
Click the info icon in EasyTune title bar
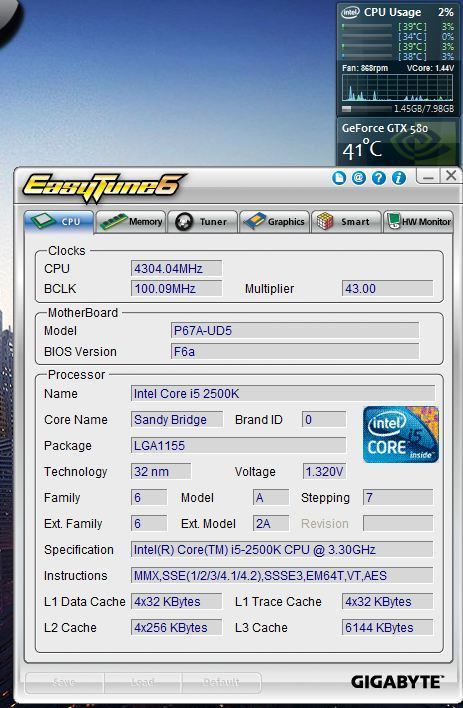398,177
